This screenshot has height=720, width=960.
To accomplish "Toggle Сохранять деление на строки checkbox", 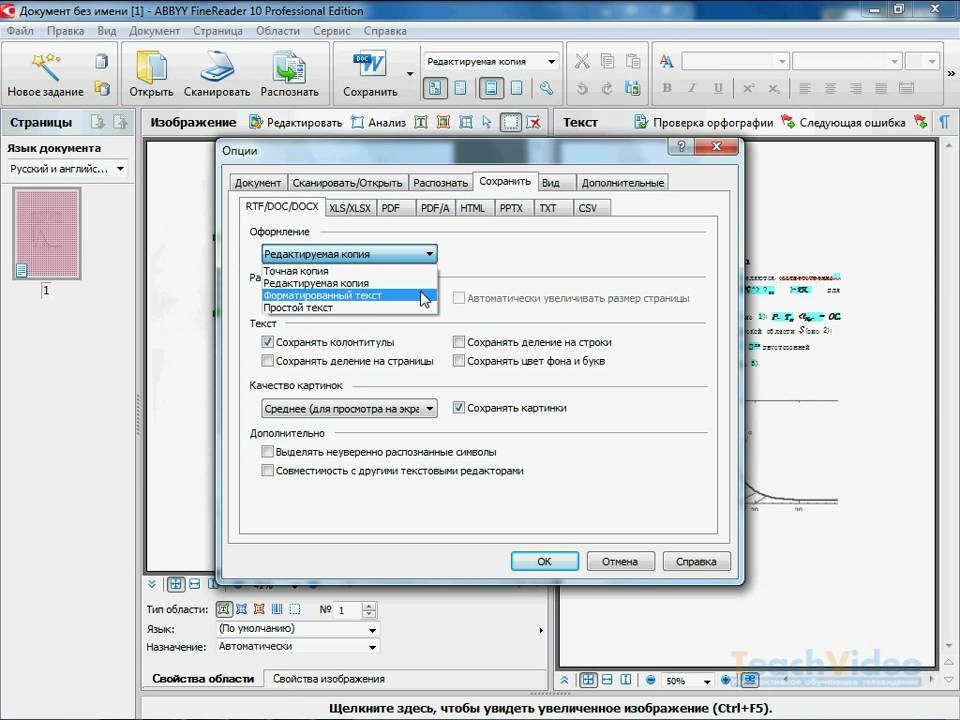I will [459, 342].
